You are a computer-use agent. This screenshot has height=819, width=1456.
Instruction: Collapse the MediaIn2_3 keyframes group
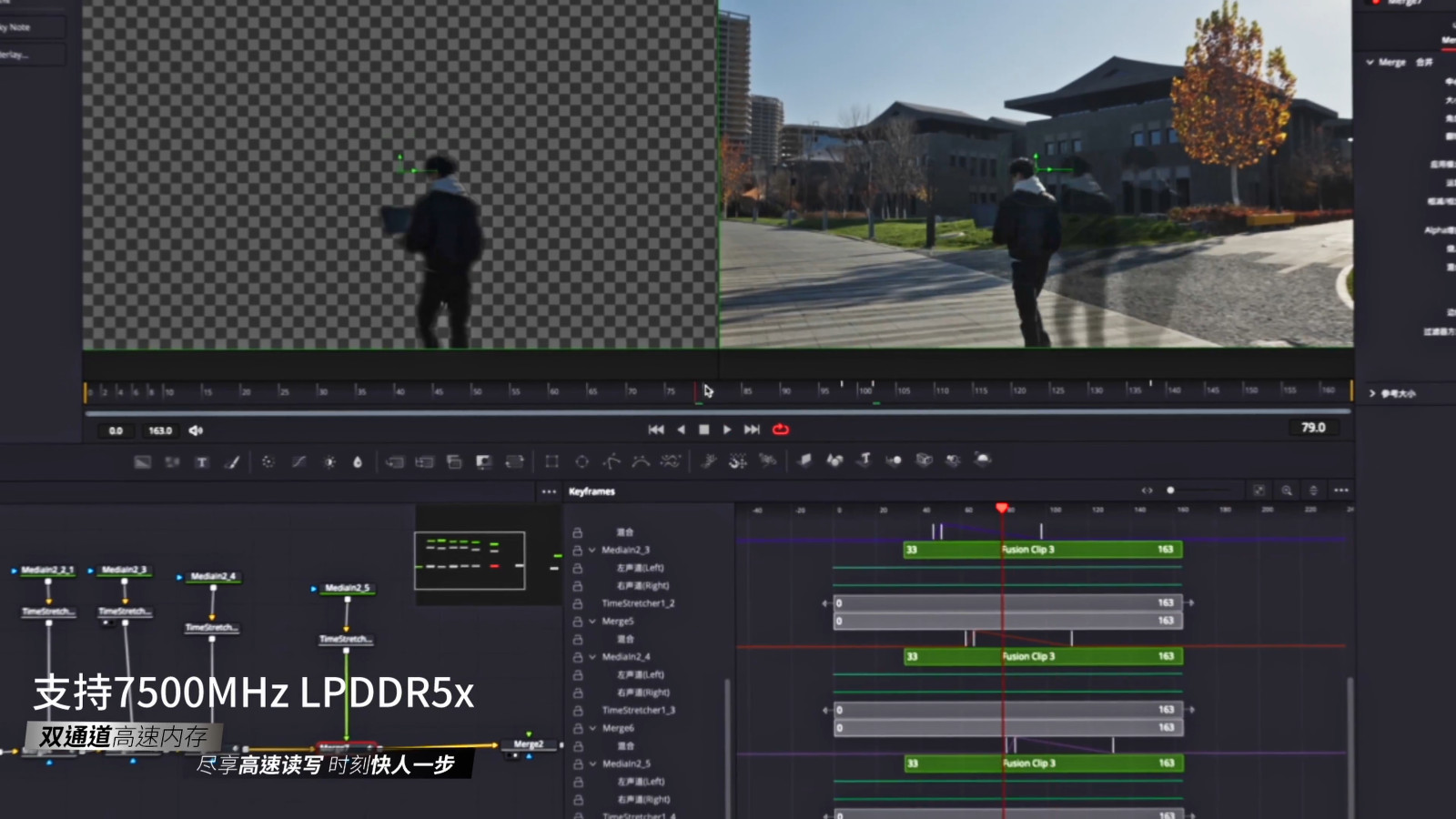(592, 550)
